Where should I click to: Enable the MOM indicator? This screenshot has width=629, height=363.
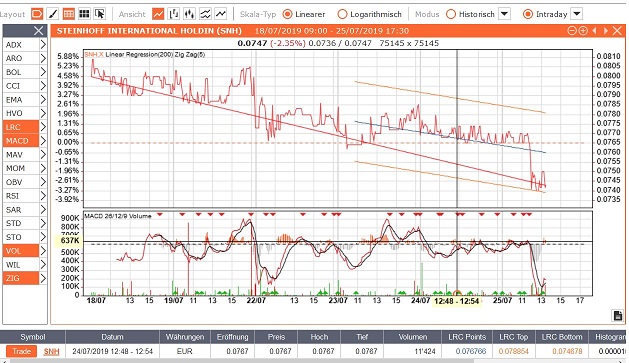21,168
